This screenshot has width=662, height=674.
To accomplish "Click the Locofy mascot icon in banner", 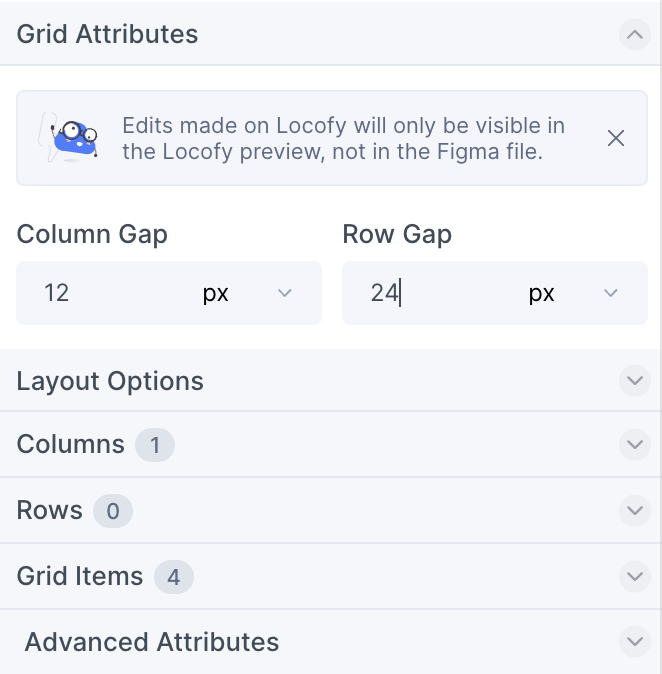I will (69, 138).
